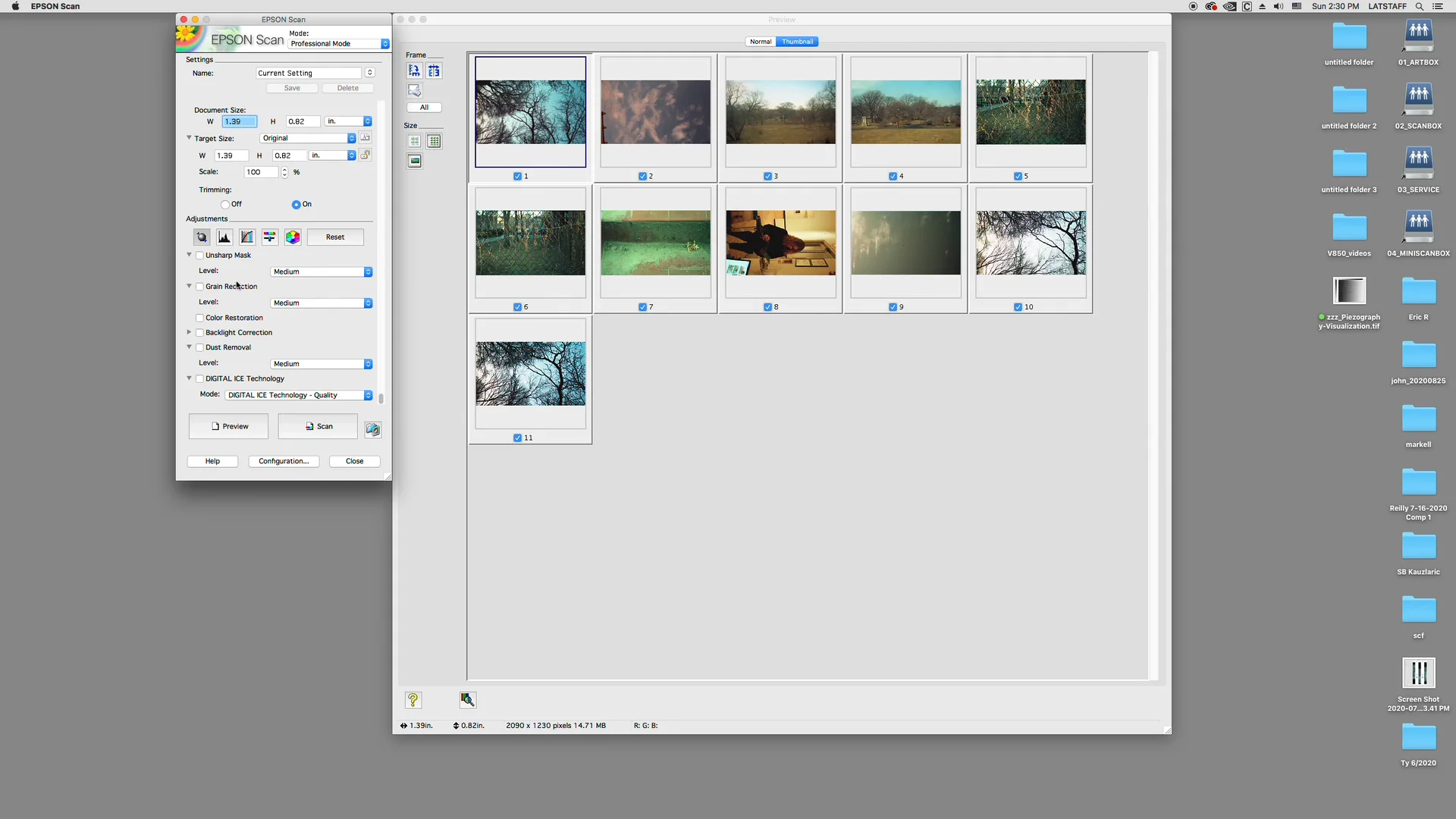Open the Image Adjustment sliders icon

[x=270, y=237]
